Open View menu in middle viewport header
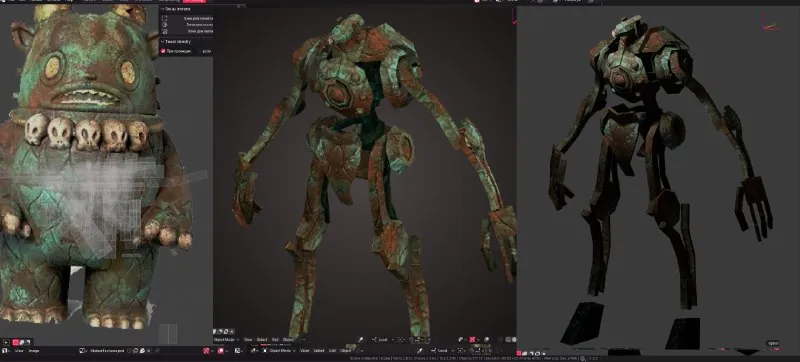Image resolution: width=800 pixels, height=362 pixels. click(248, 340)
